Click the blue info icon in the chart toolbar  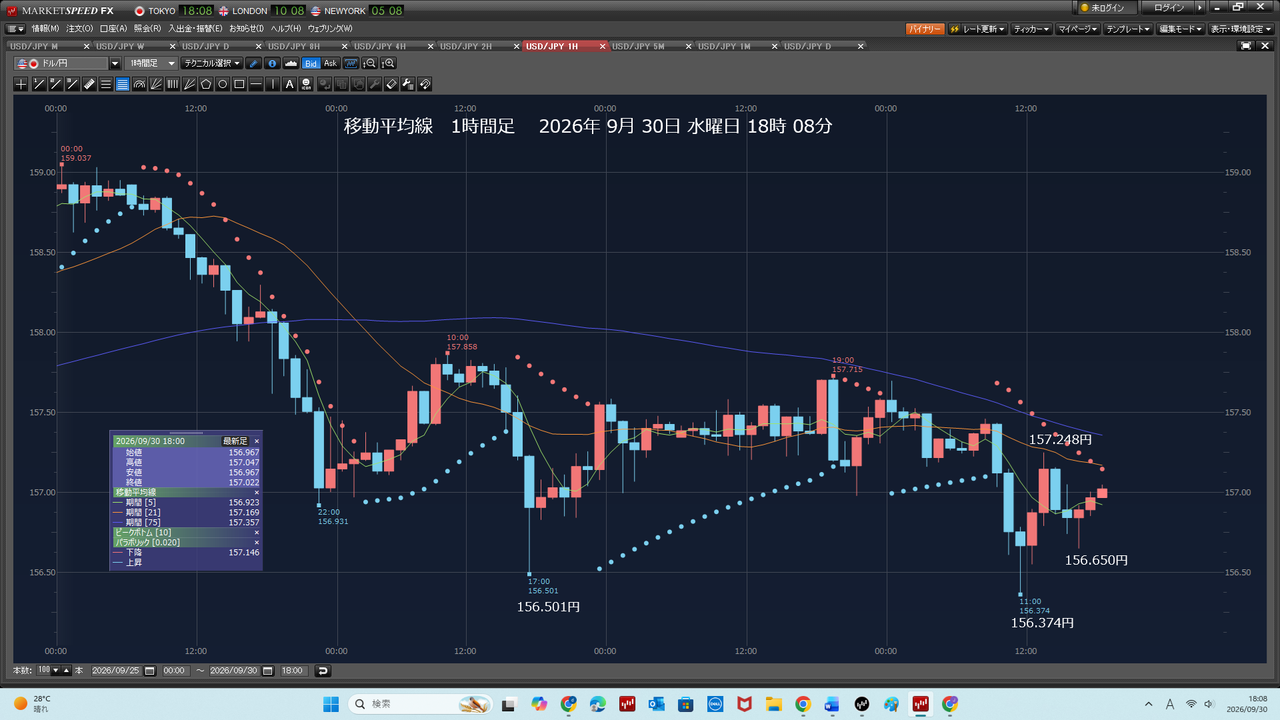[272, 63]
